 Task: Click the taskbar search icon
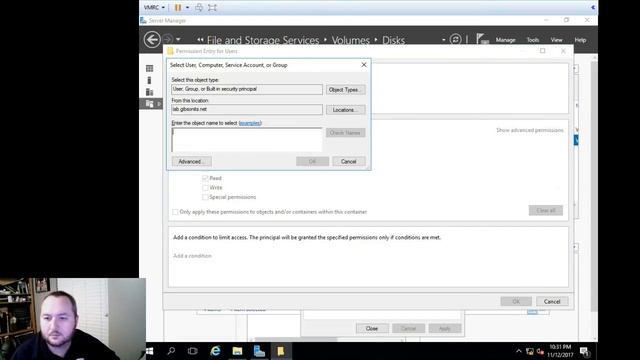coord(171,351)
